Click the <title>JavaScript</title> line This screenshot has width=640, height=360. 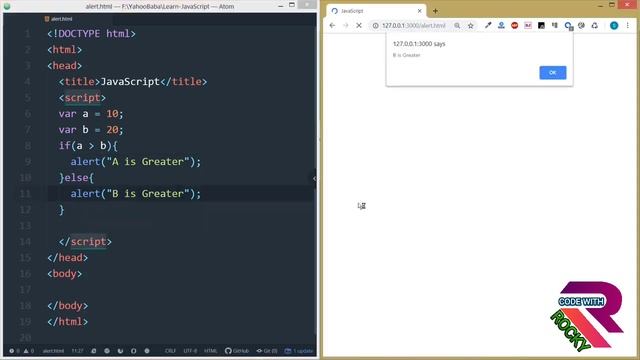[x=133, y=82]
